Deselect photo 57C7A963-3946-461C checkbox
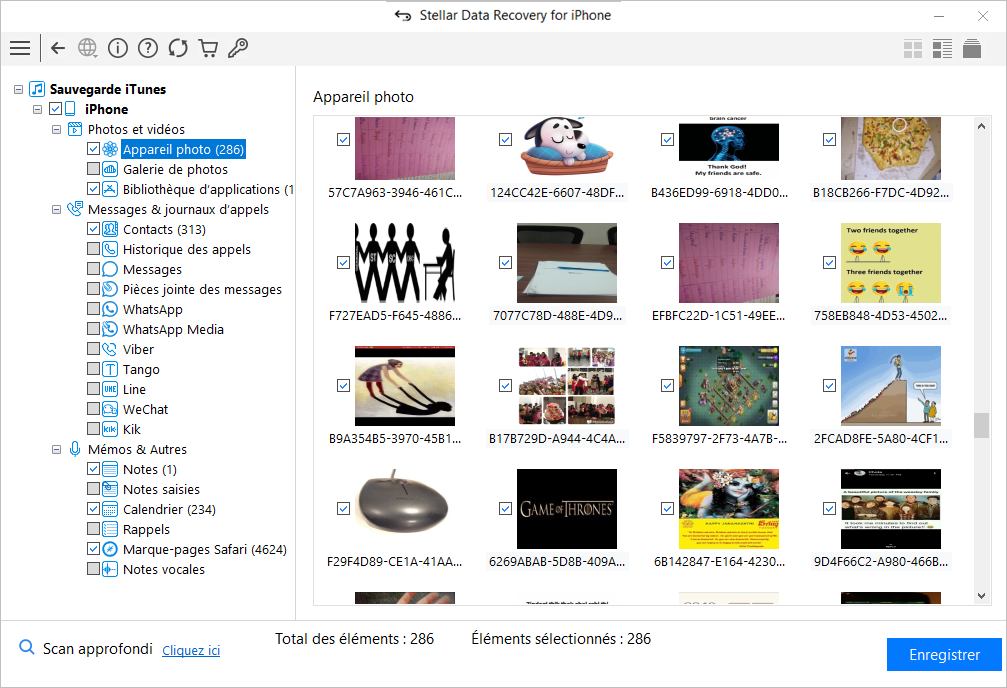This screenshot has height=688, width=1007. (x=344, y=139)
